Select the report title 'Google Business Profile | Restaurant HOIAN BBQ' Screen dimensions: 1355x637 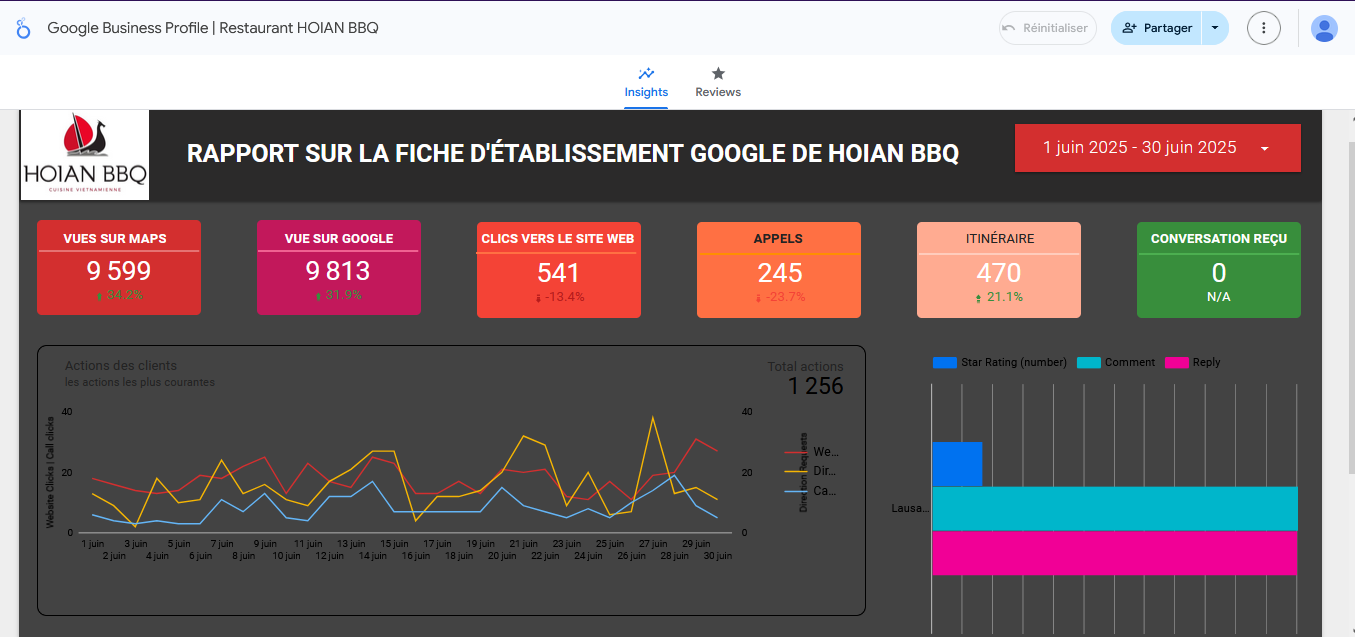[213, 28]
